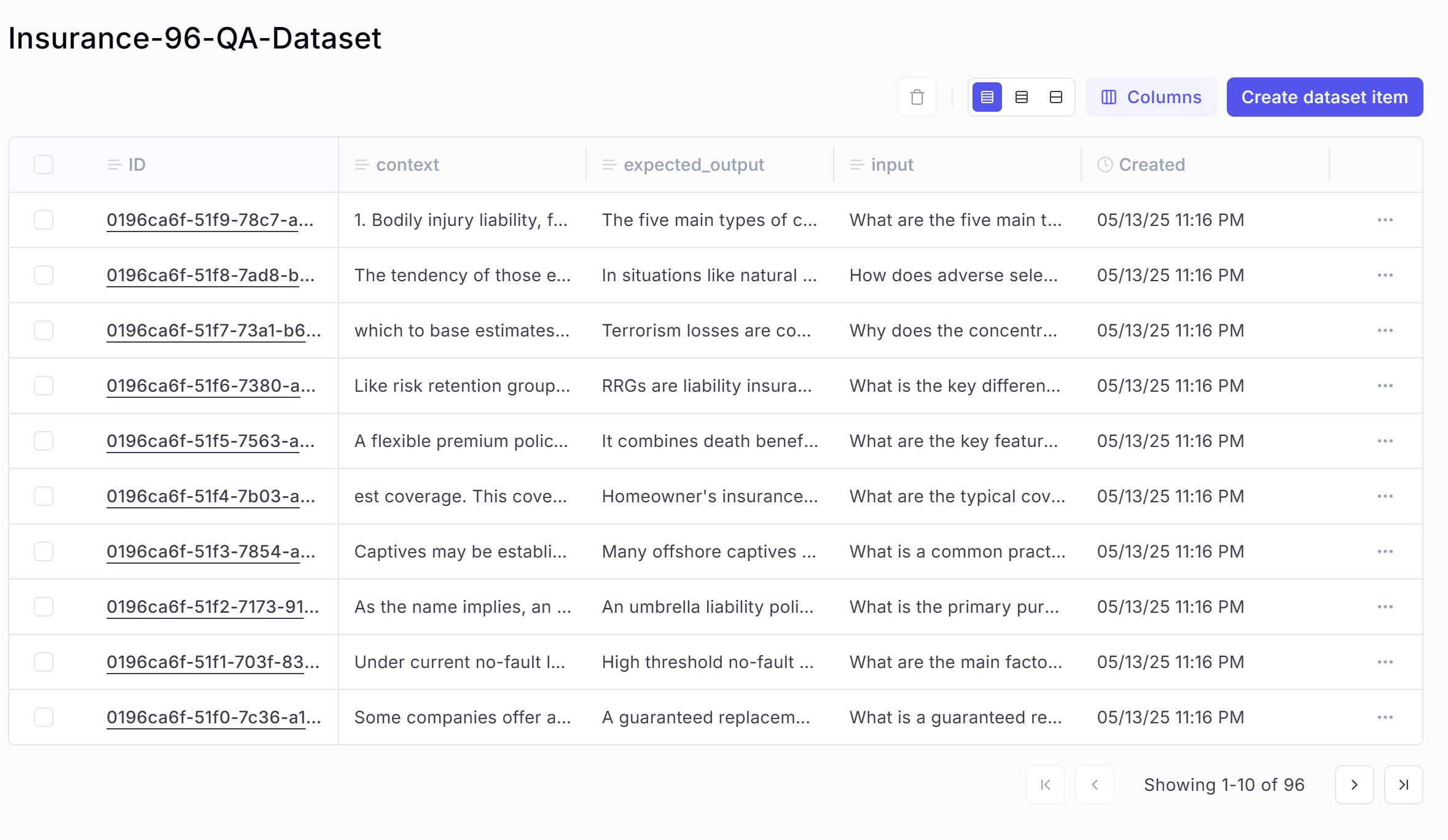Open row actions menu for 0196ca6f-51f7 row

coord(1385,330)
